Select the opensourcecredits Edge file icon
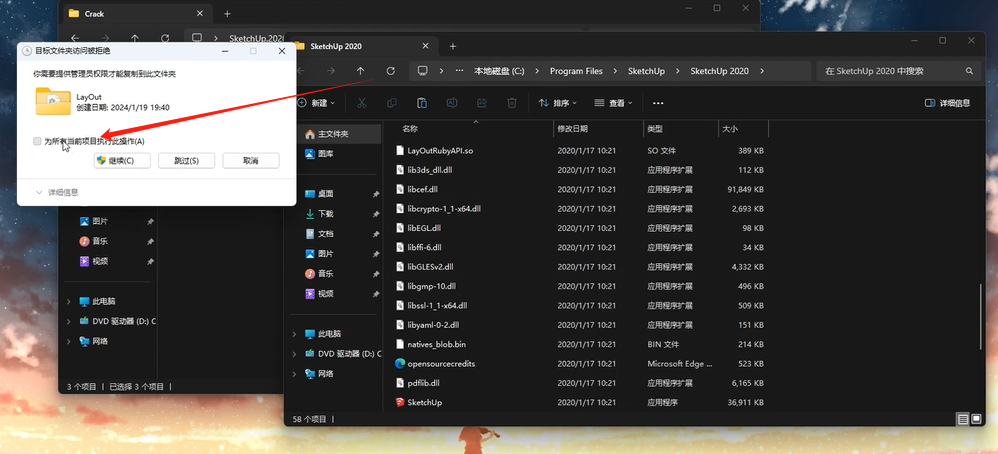The height and width of the screenshot is (454, 998). pyautogui.click(x=400, y=364)
